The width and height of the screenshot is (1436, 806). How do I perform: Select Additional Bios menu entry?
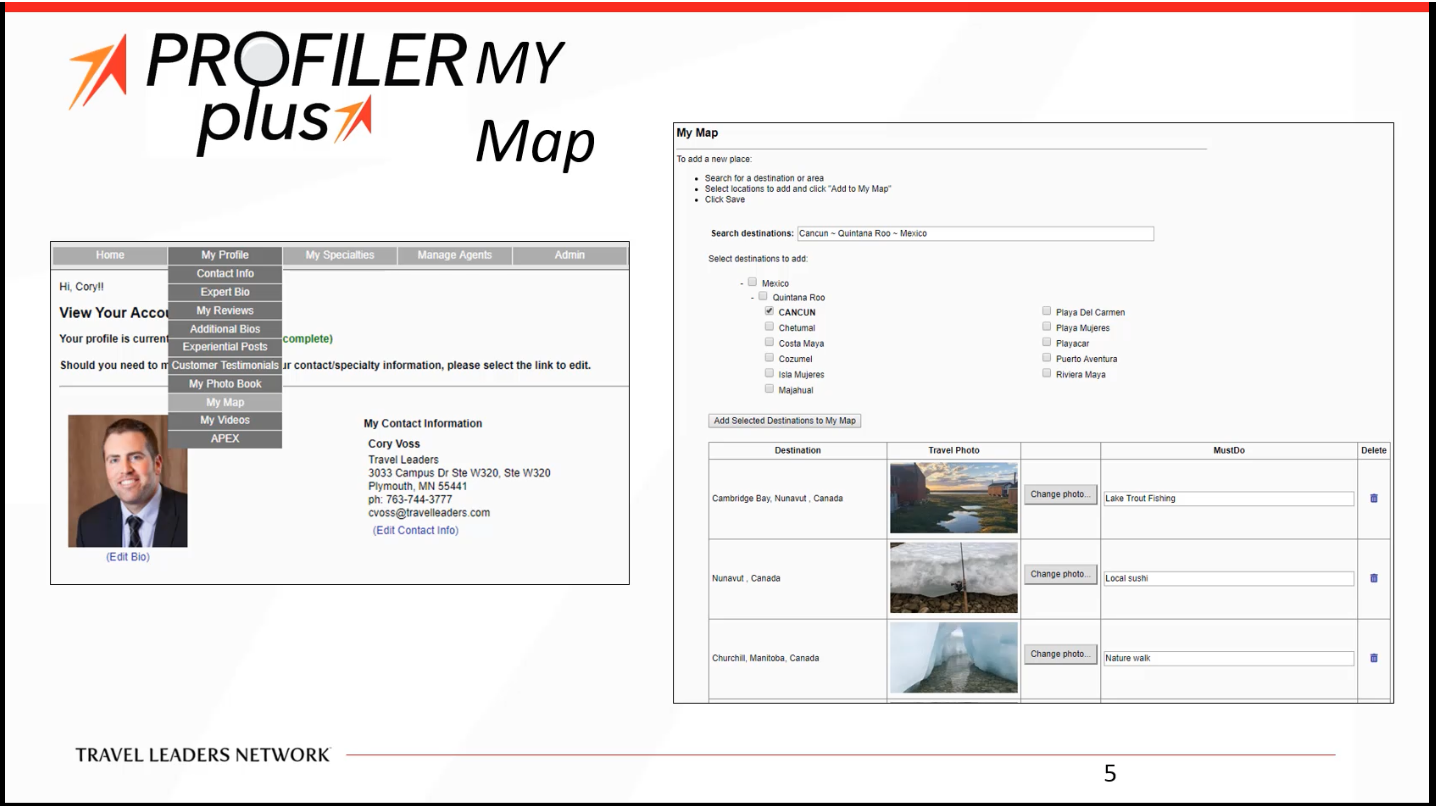(x=225, y=329)
